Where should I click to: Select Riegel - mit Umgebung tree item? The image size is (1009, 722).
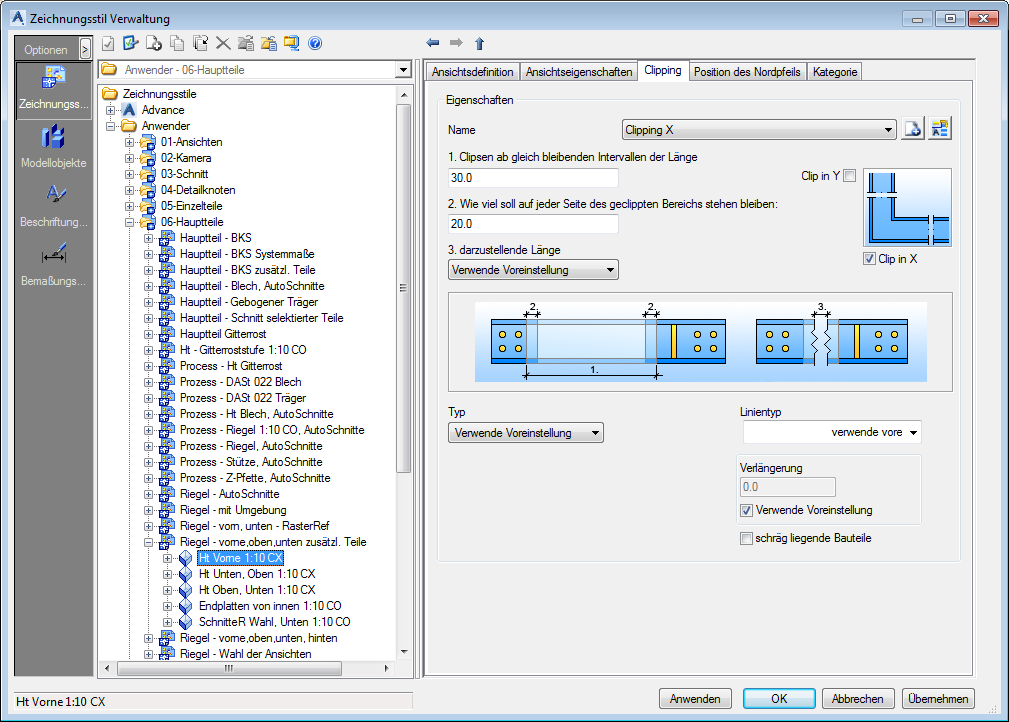[x=233, y=510]
